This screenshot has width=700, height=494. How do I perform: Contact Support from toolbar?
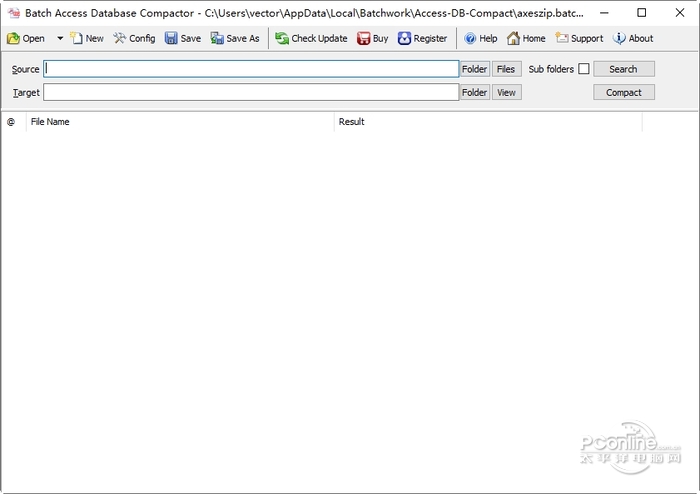[579, 38]
